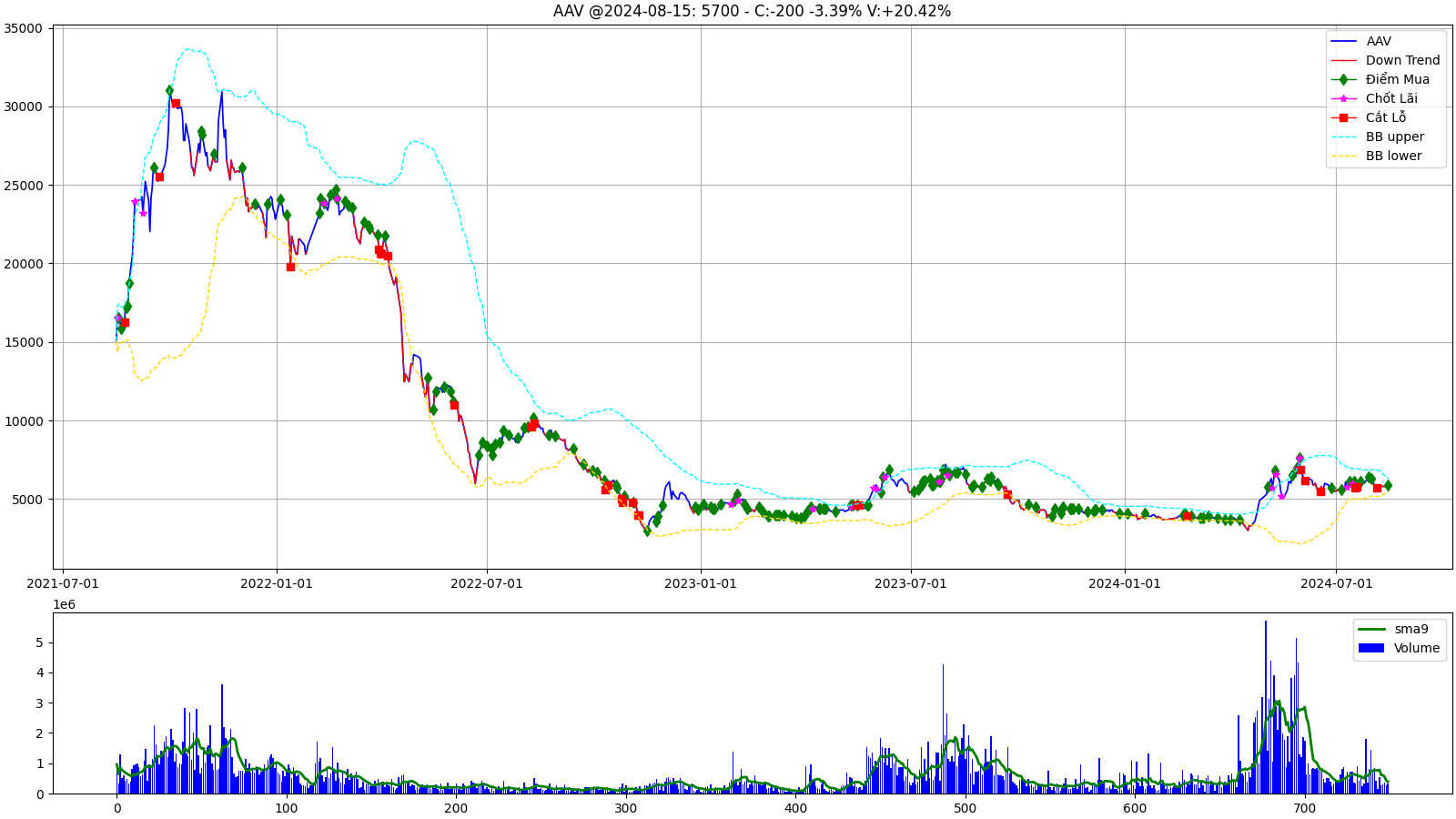The image size is (1456, 819).
Task: Click the 2022-07 price low point
Action: point(474,483)
